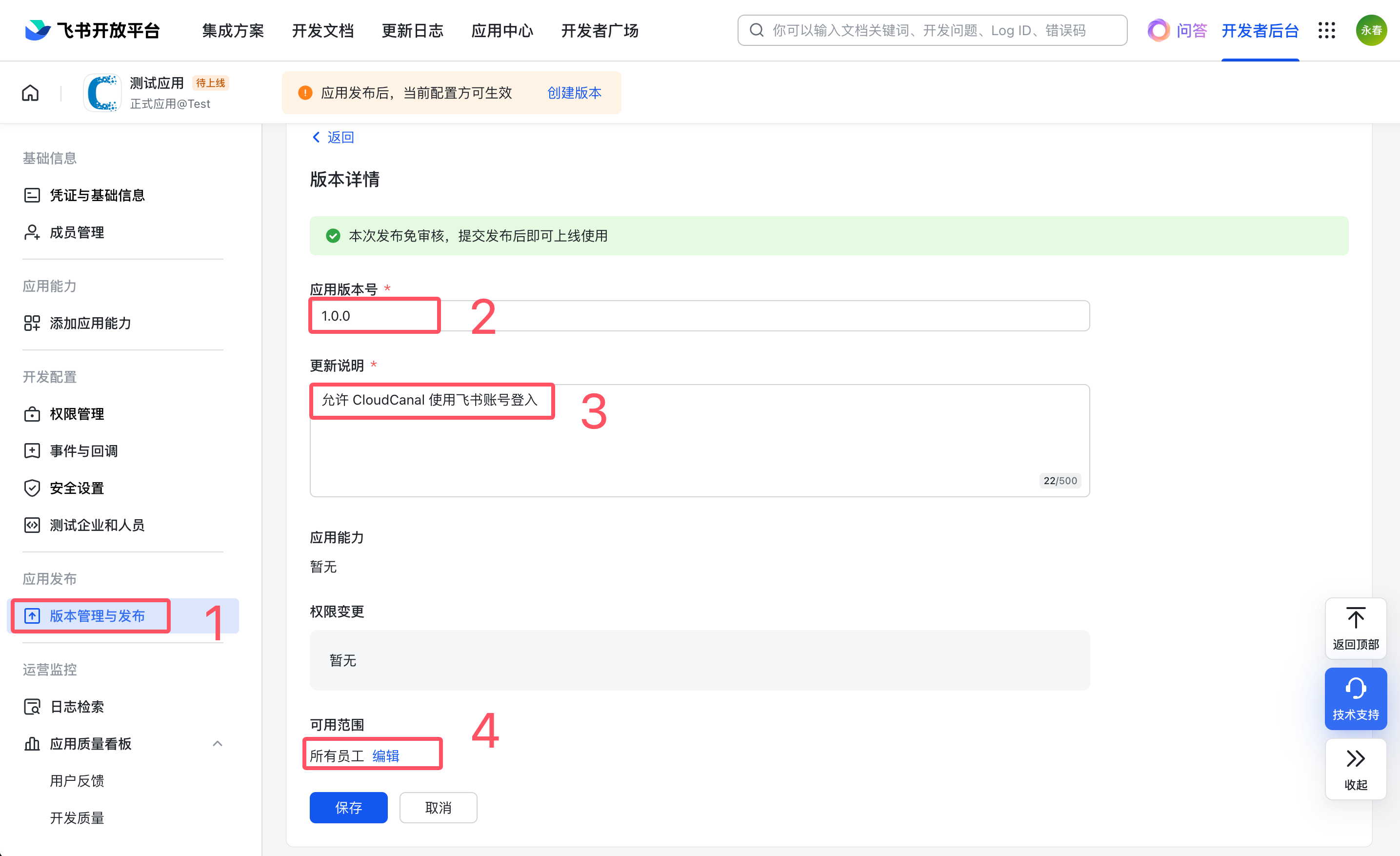The image size is (1400, 856).
Task: Open the 永春 user avatar menu
Action: coord(1371,30)
